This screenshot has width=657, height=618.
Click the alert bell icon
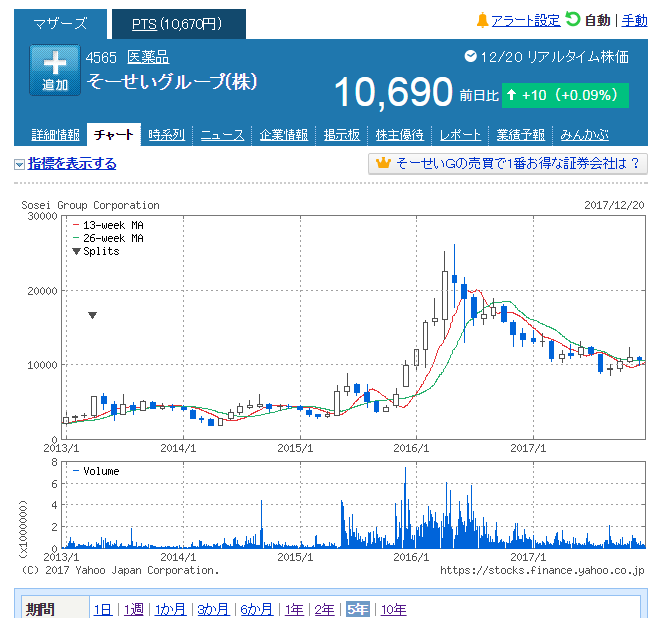click(482, 20)
